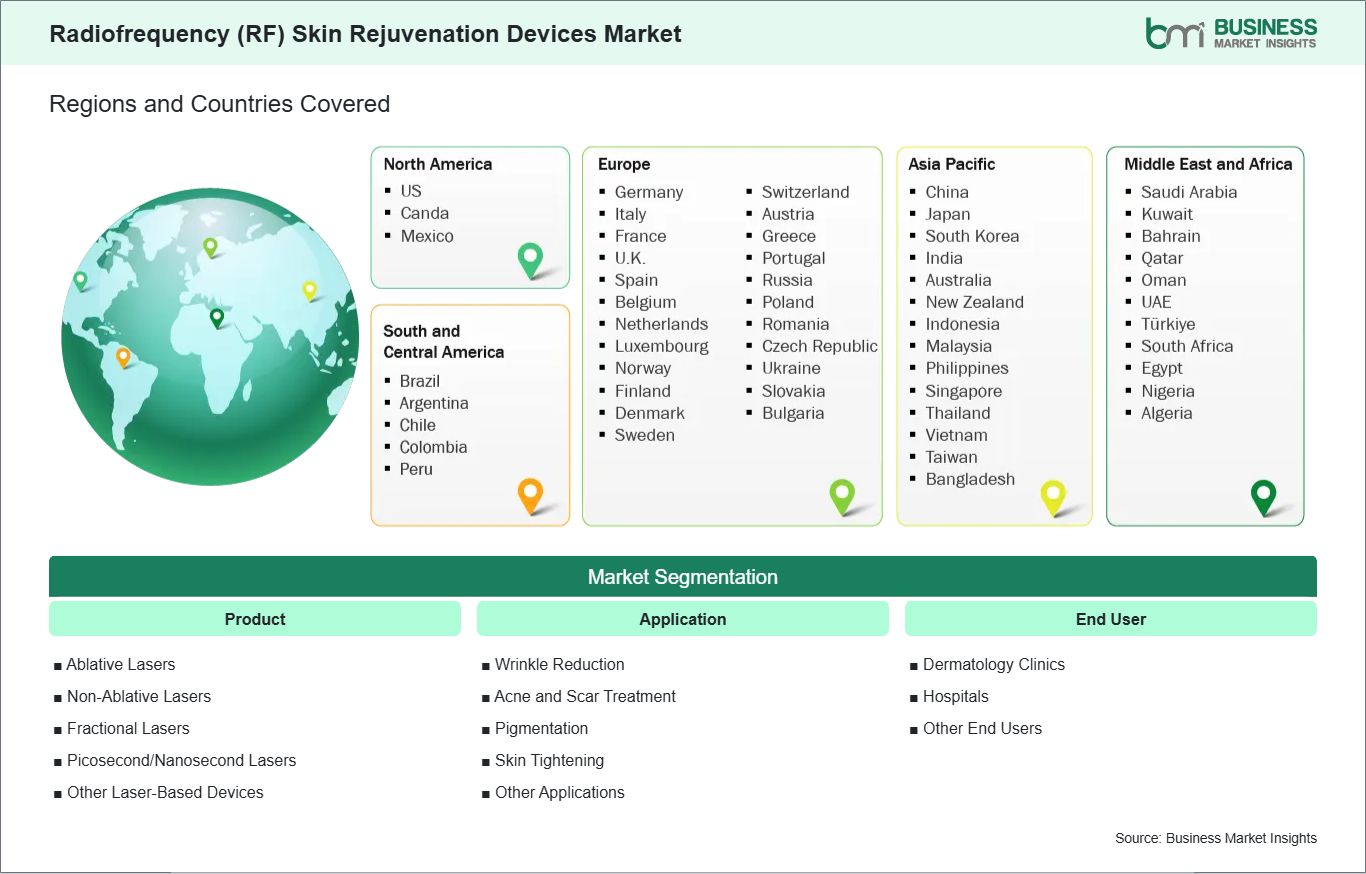
Task: Click 'Türkiye' in Middle East list
Action: (x=1168, y=324)
